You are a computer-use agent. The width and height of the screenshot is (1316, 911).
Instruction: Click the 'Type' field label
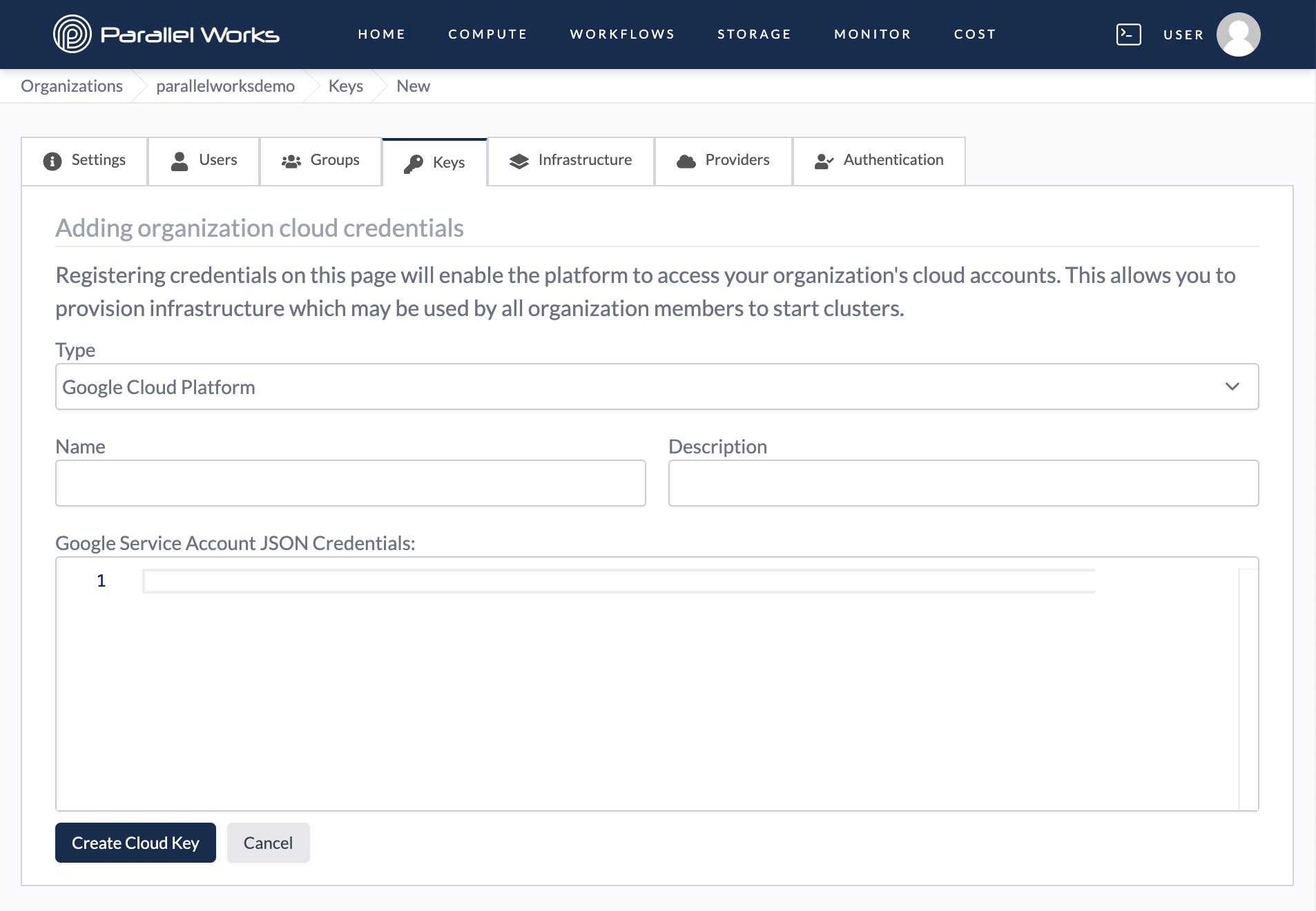click(75, 350)
